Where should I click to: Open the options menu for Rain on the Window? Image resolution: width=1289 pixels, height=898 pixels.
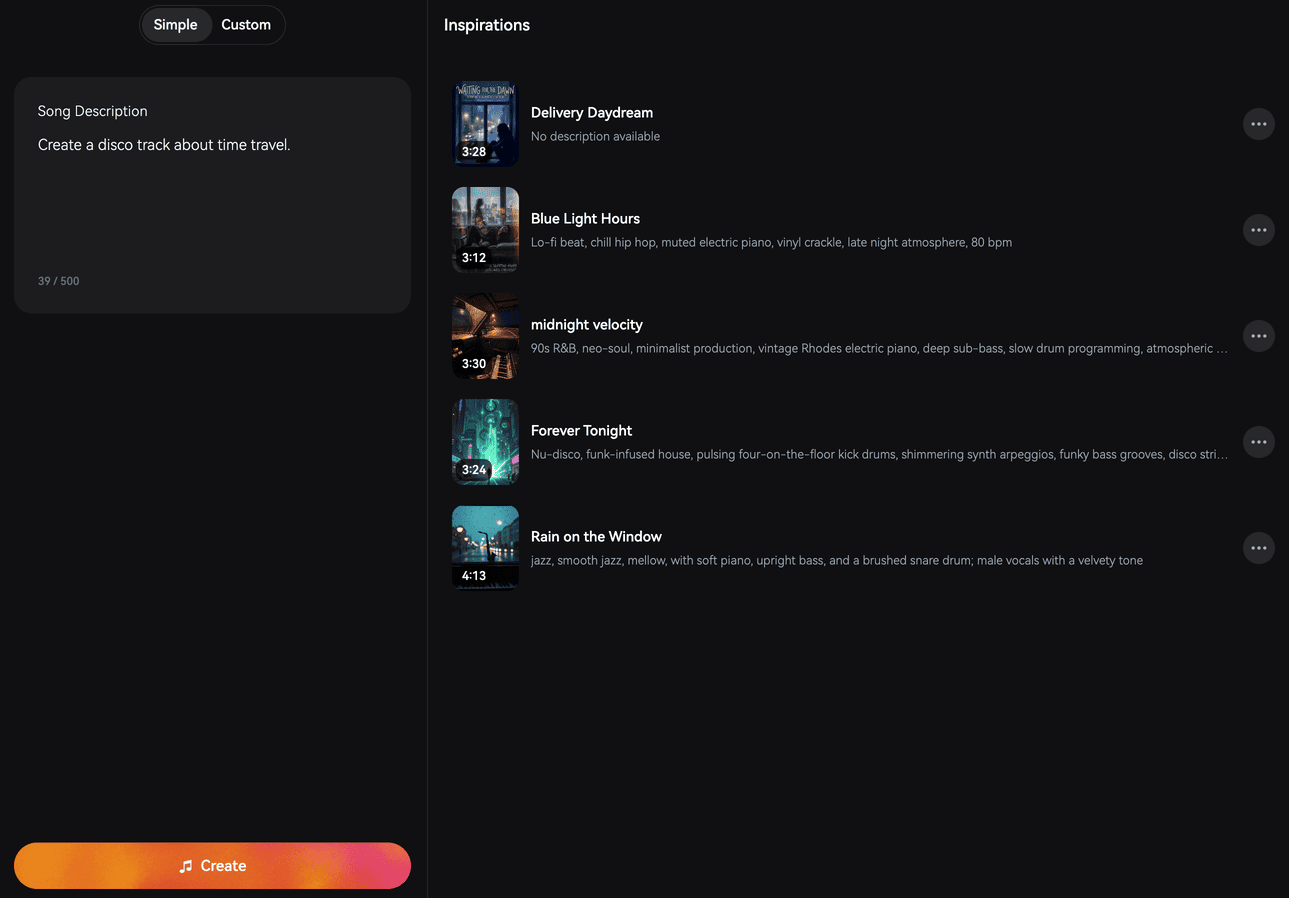coord(1258,547)
